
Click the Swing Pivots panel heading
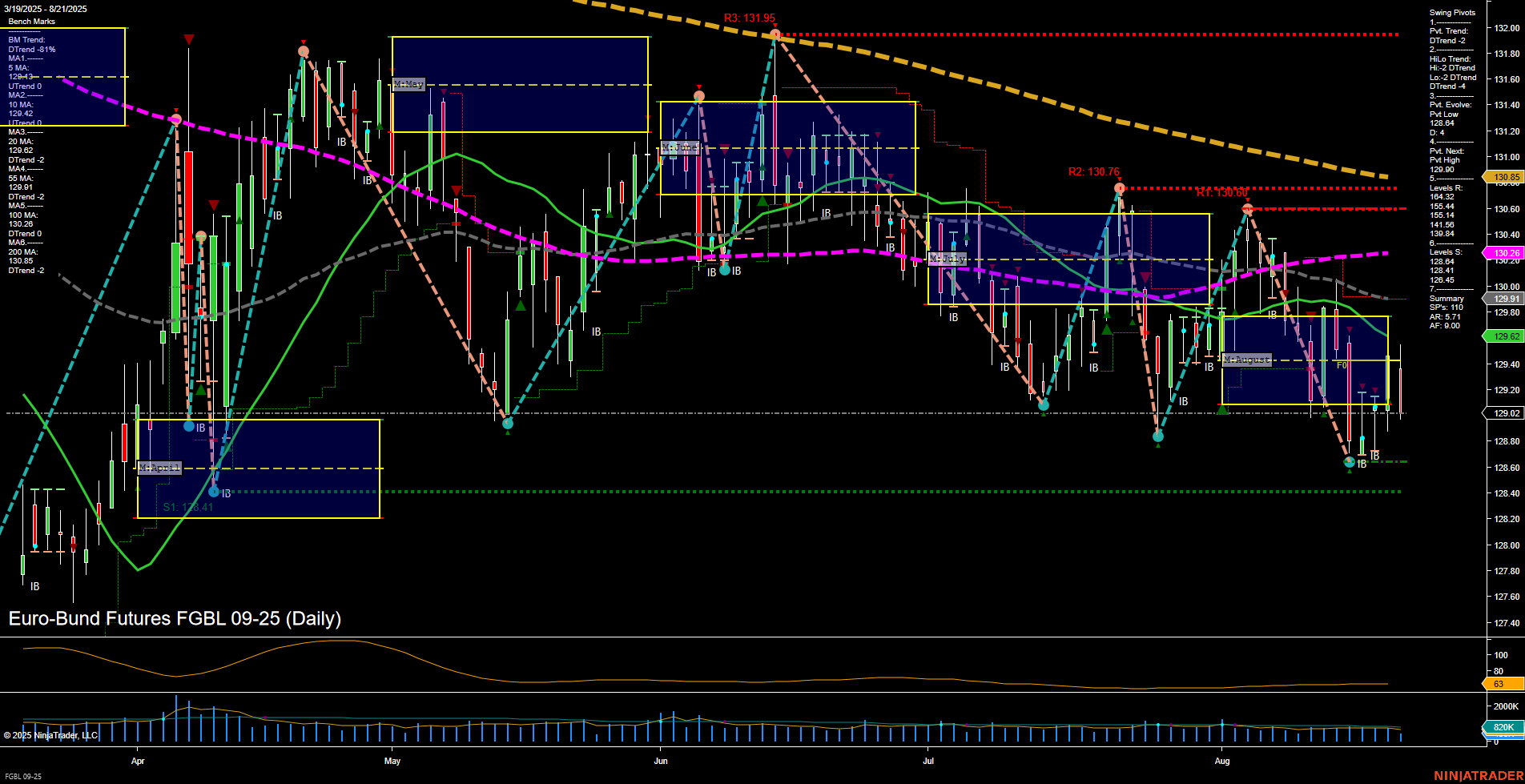click(1451, 12)
